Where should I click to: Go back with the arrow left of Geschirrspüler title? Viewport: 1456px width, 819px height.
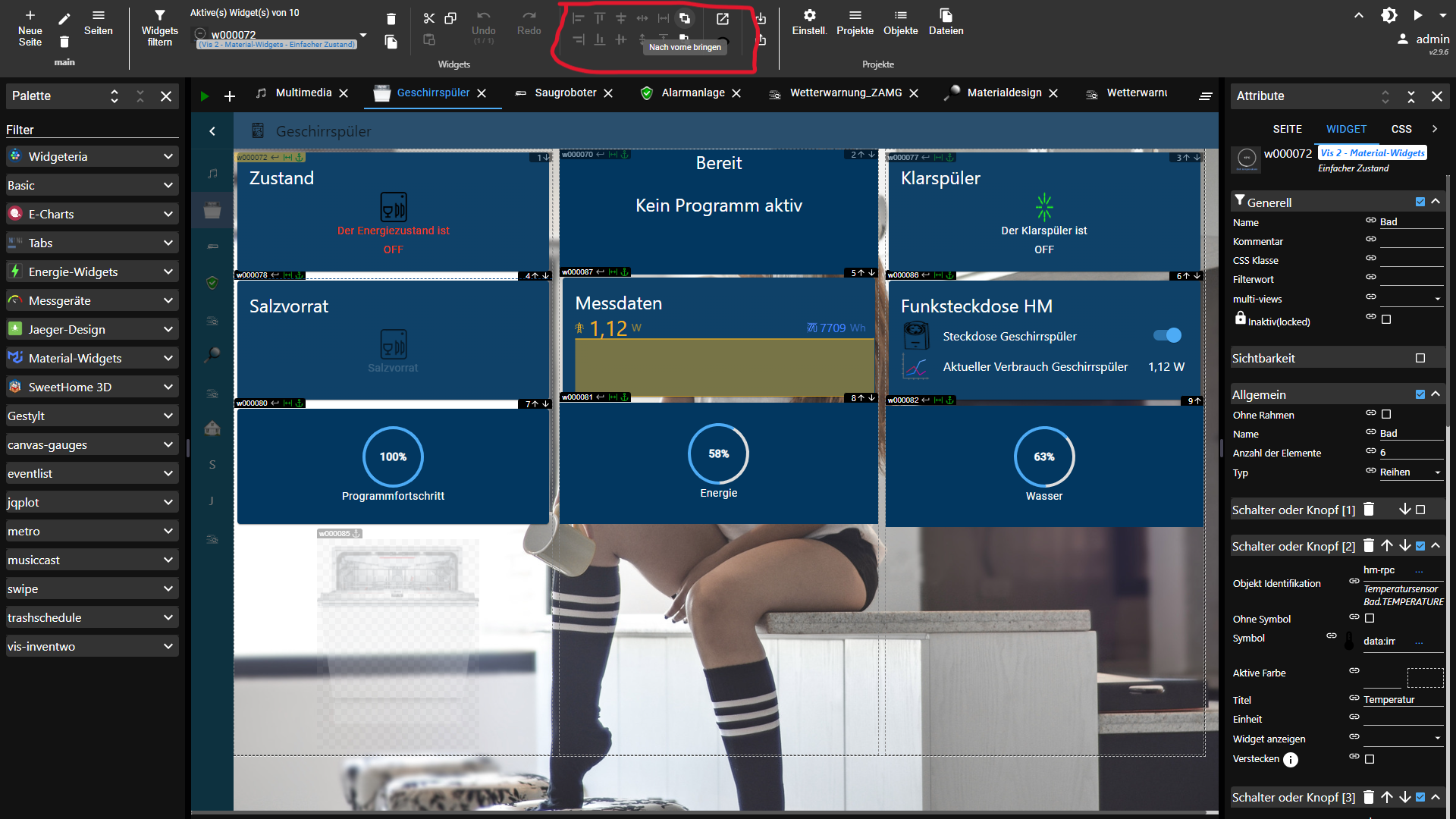[x=212, y=131]
